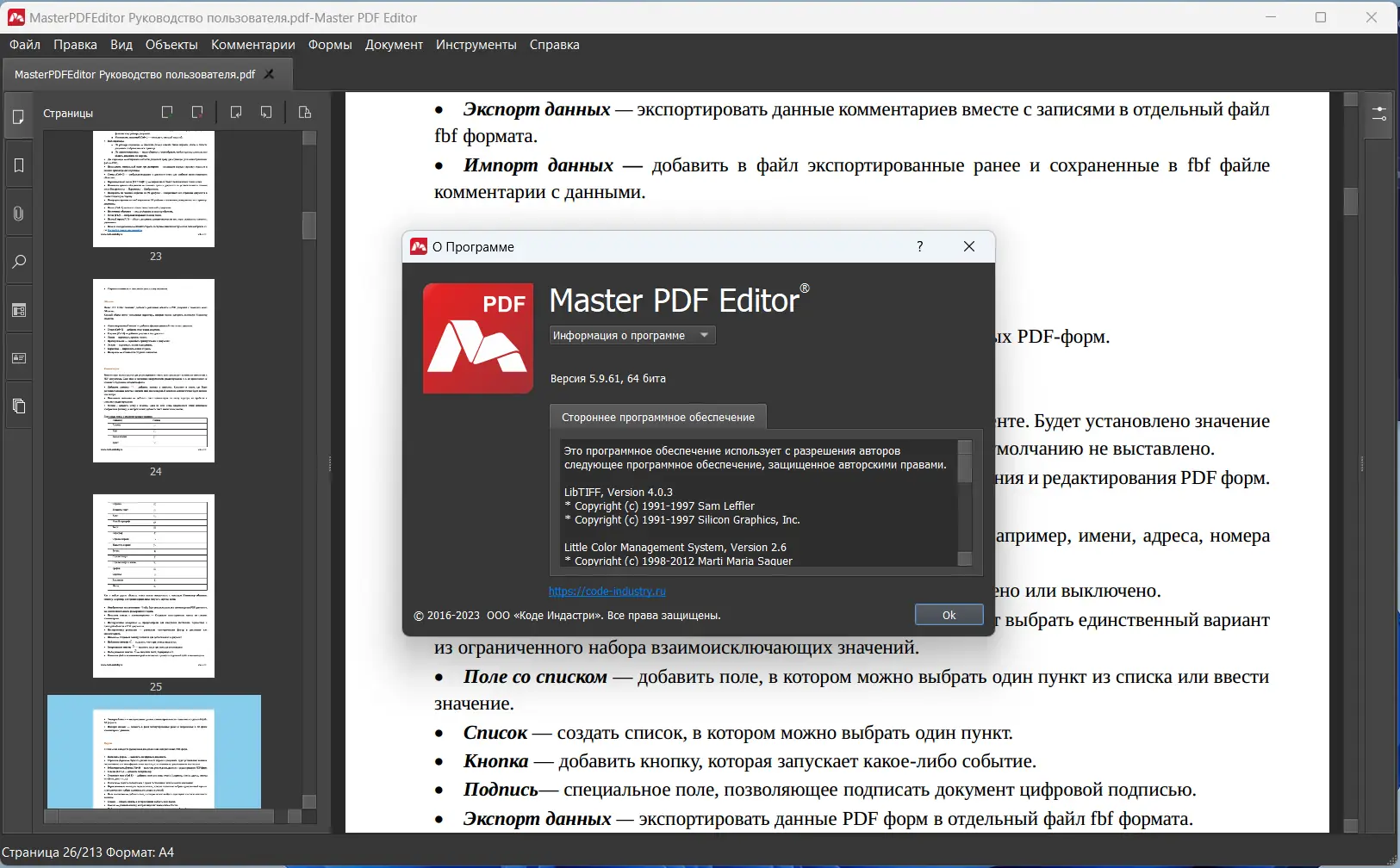The image size is (1400, 868).
Task: Open the form fields layout sidebar panel
Action: pos(18,310)
